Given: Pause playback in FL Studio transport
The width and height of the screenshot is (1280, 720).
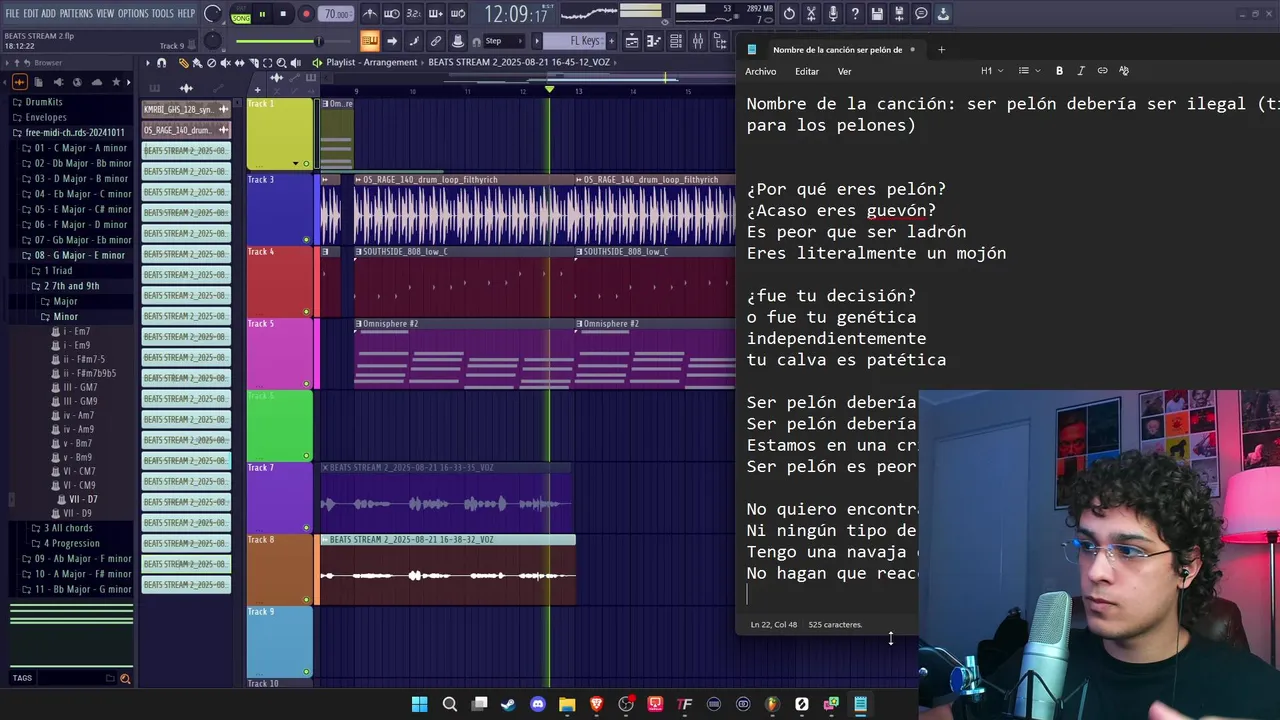Looking at the screenshot, I should tap(262, 14).
